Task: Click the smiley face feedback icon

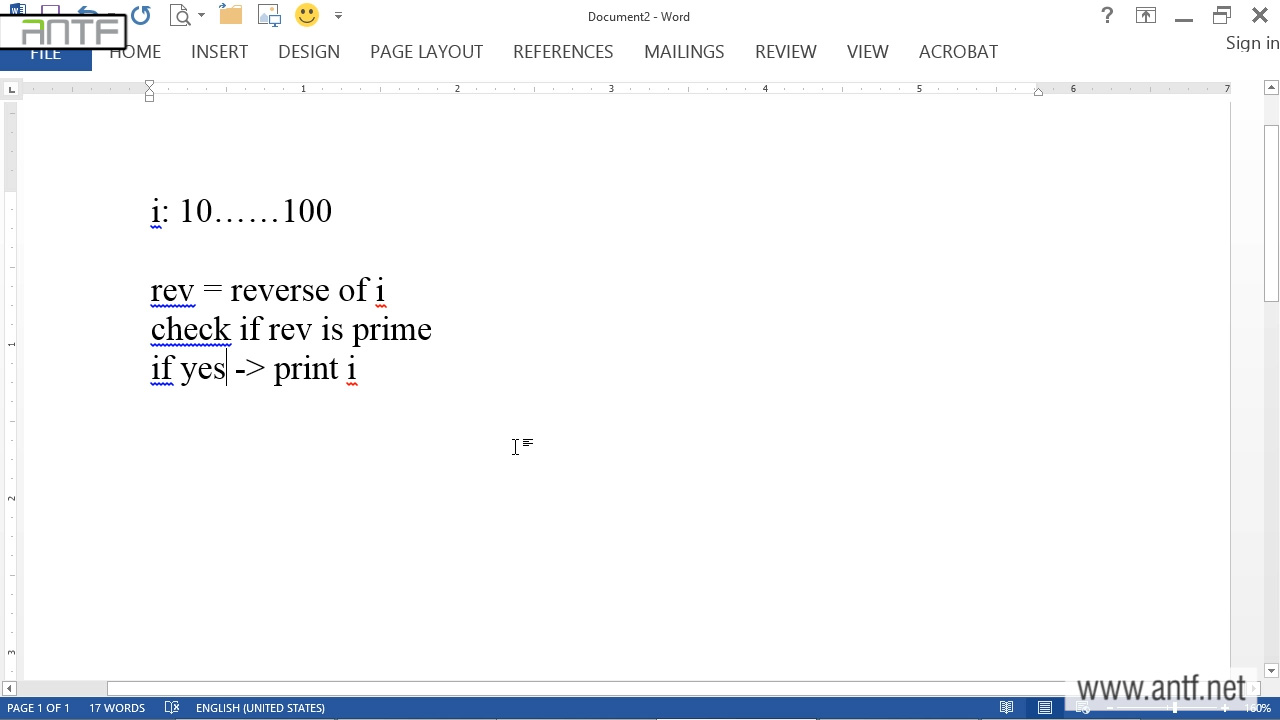Action: [x=307, y=16]
